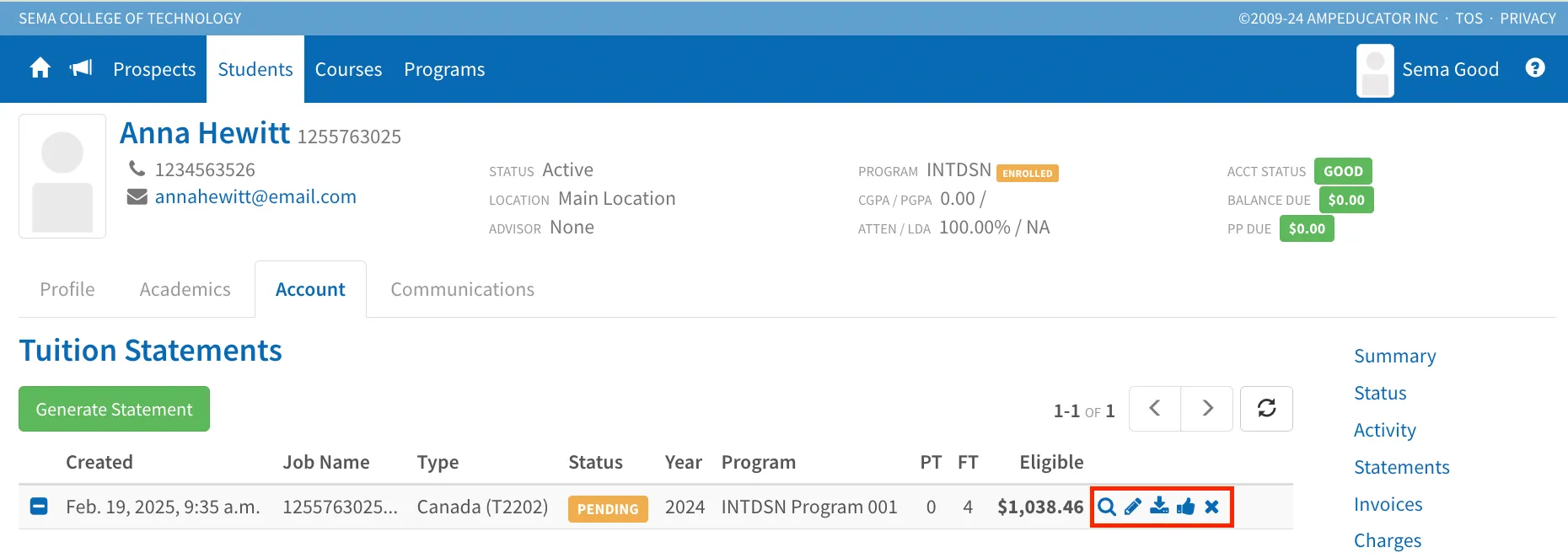Go to the home page icon
Image resolution: width=1568 pixels, height=558 pixels.
[40, 68]
